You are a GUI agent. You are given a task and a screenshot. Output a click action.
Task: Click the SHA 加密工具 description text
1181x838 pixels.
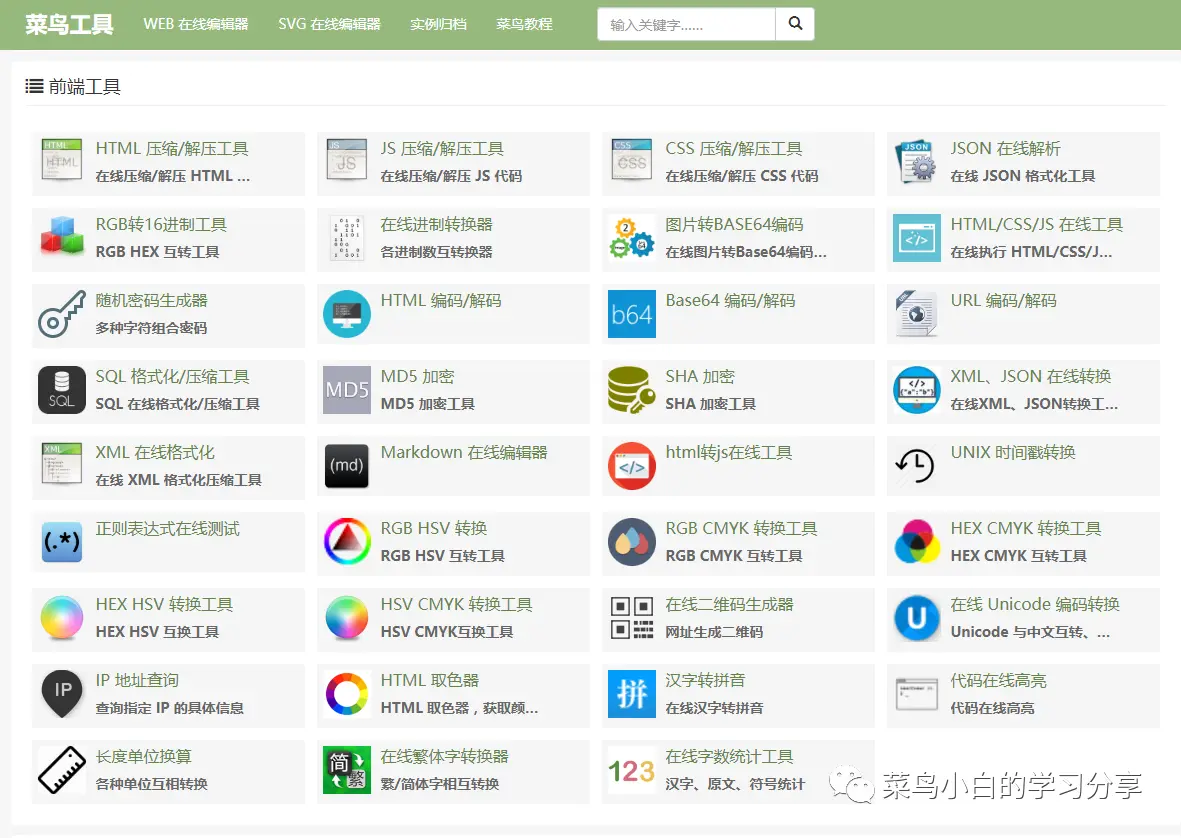tap(710, 404)
